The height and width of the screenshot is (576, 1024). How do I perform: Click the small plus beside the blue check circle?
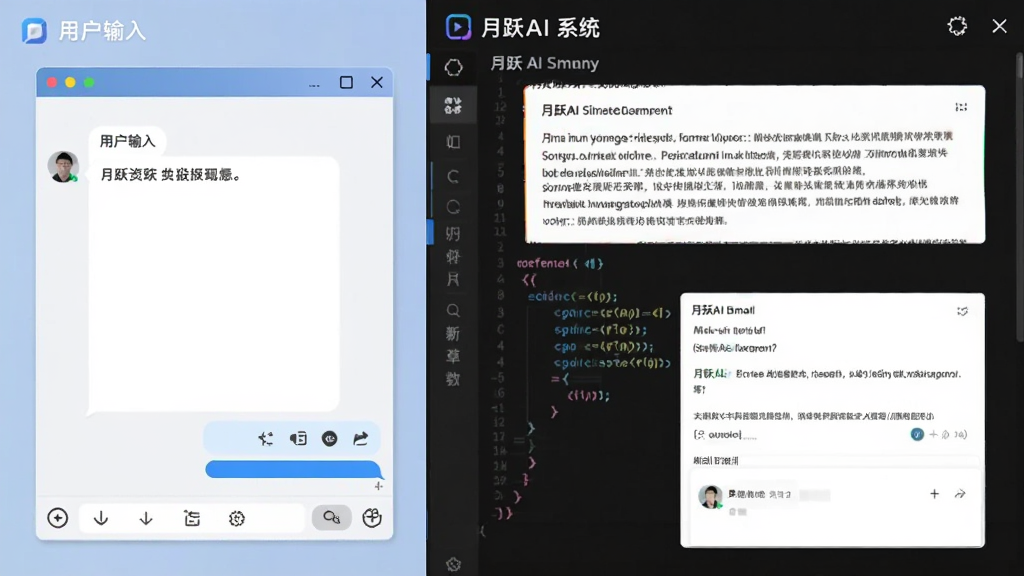(x=933, y=434)
